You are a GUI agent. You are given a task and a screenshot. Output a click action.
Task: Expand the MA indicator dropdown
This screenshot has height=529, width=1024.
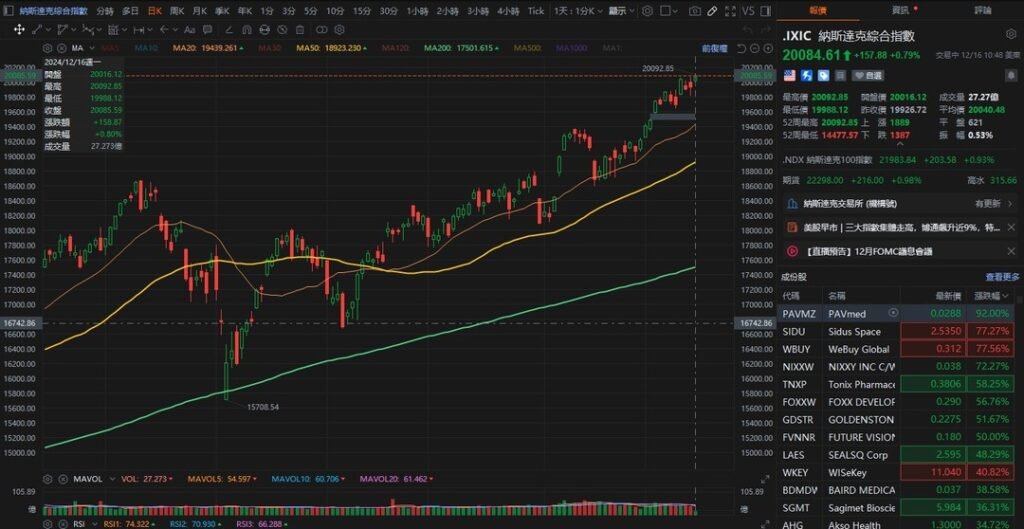[x=92, y=48]
